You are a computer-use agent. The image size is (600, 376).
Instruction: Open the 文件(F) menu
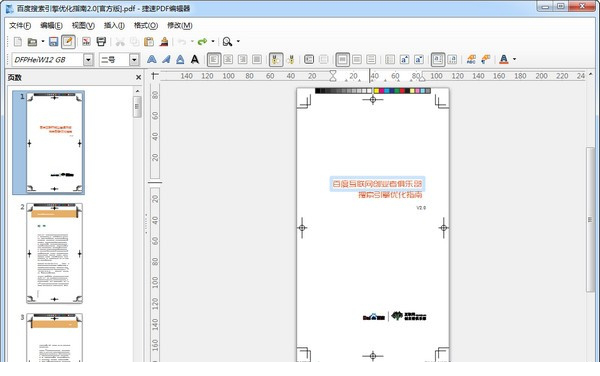pos(20,25)
